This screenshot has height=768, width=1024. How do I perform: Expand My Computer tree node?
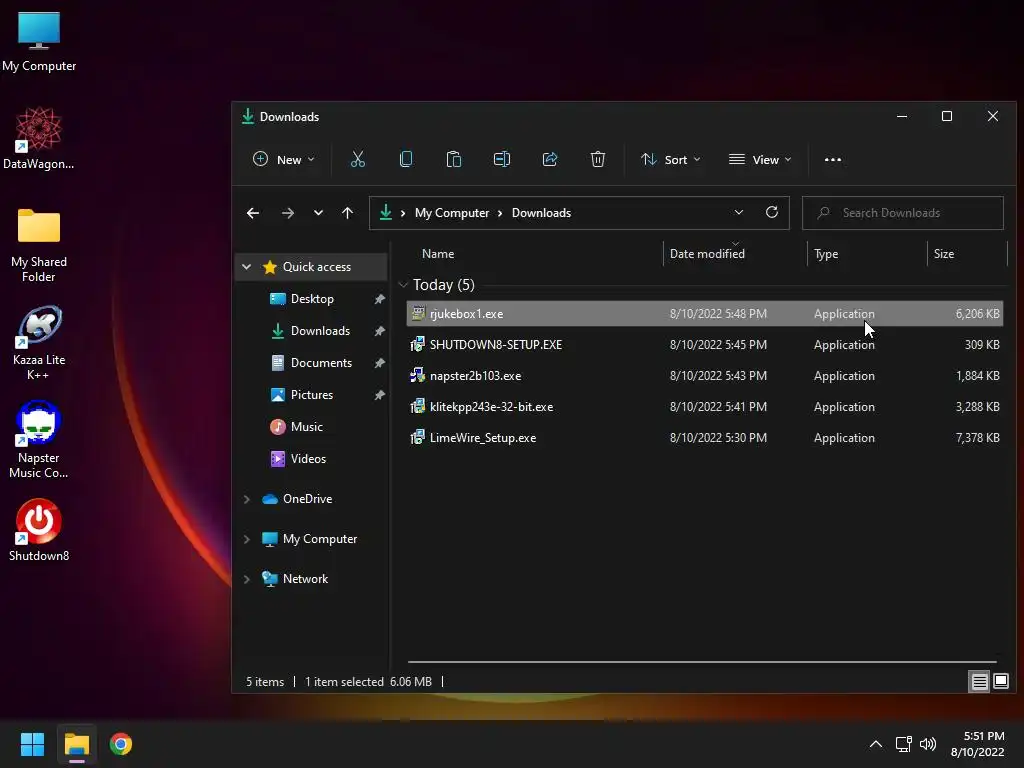[x=246, y=539]
